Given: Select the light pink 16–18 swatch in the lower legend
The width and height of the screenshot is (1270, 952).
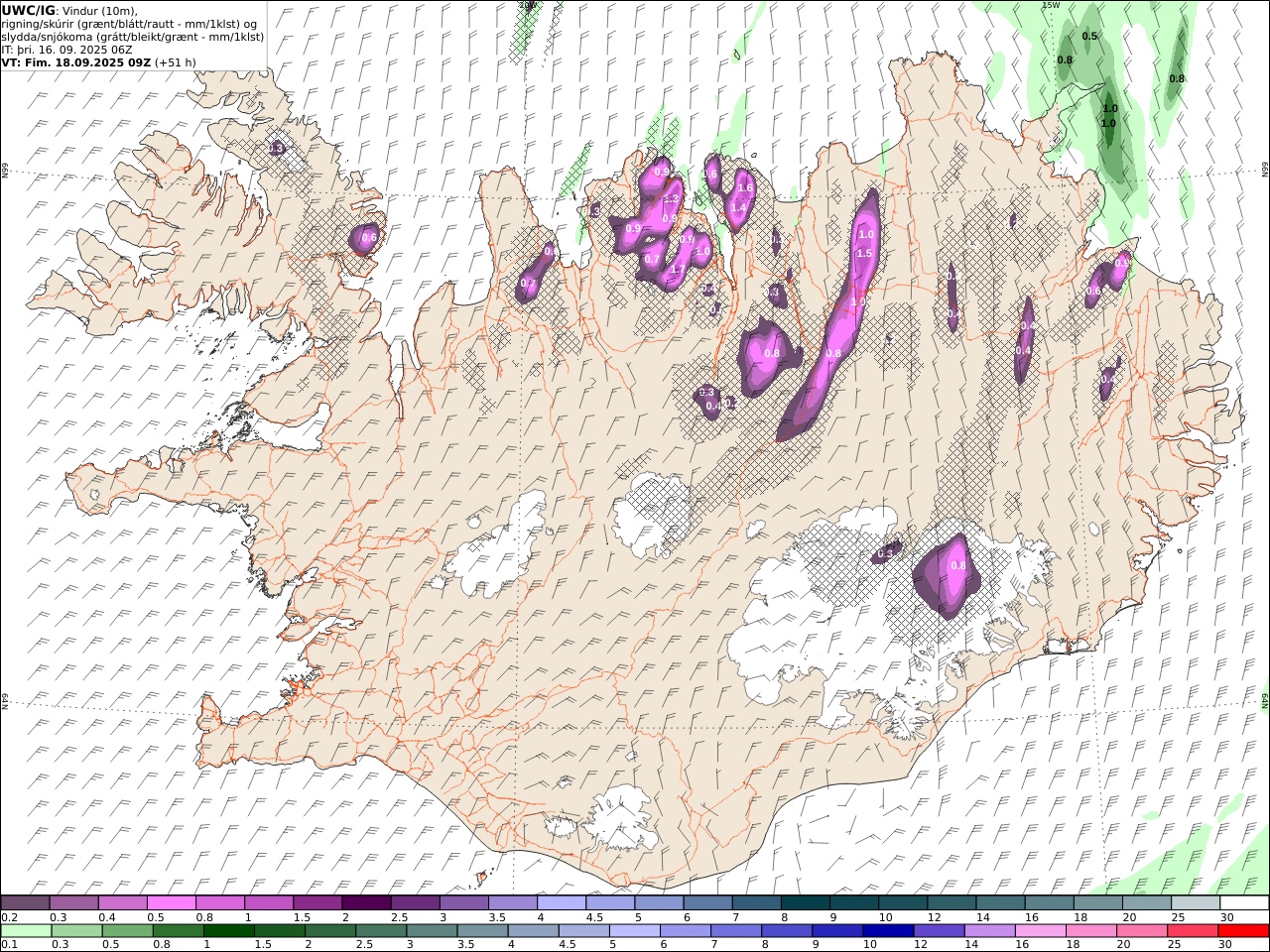Looking at the screenshot, I should [x=1041, y=931].
